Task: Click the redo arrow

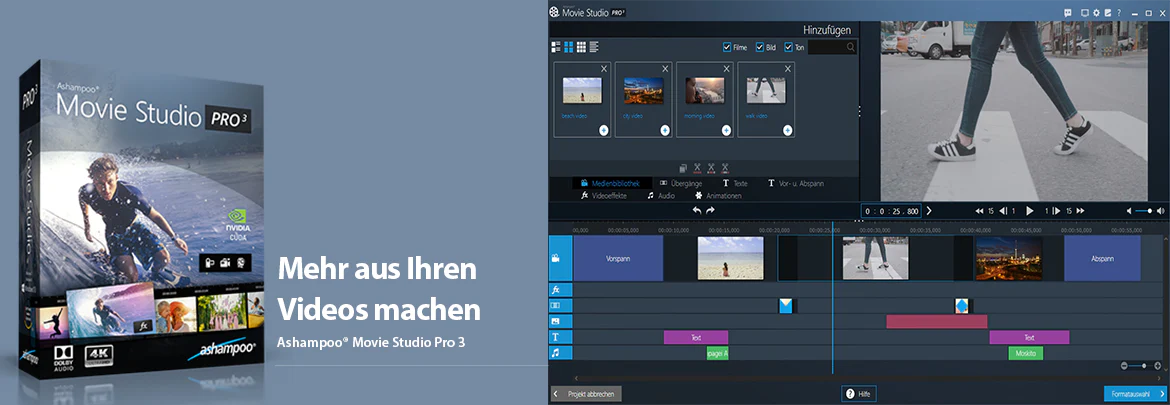Action: coord(710,210)
